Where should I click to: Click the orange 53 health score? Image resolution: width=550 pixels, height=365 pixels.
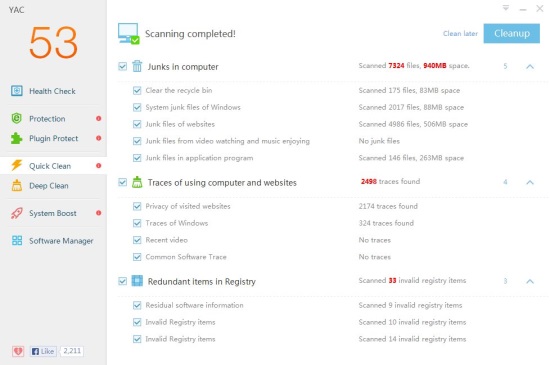[53, 43]
